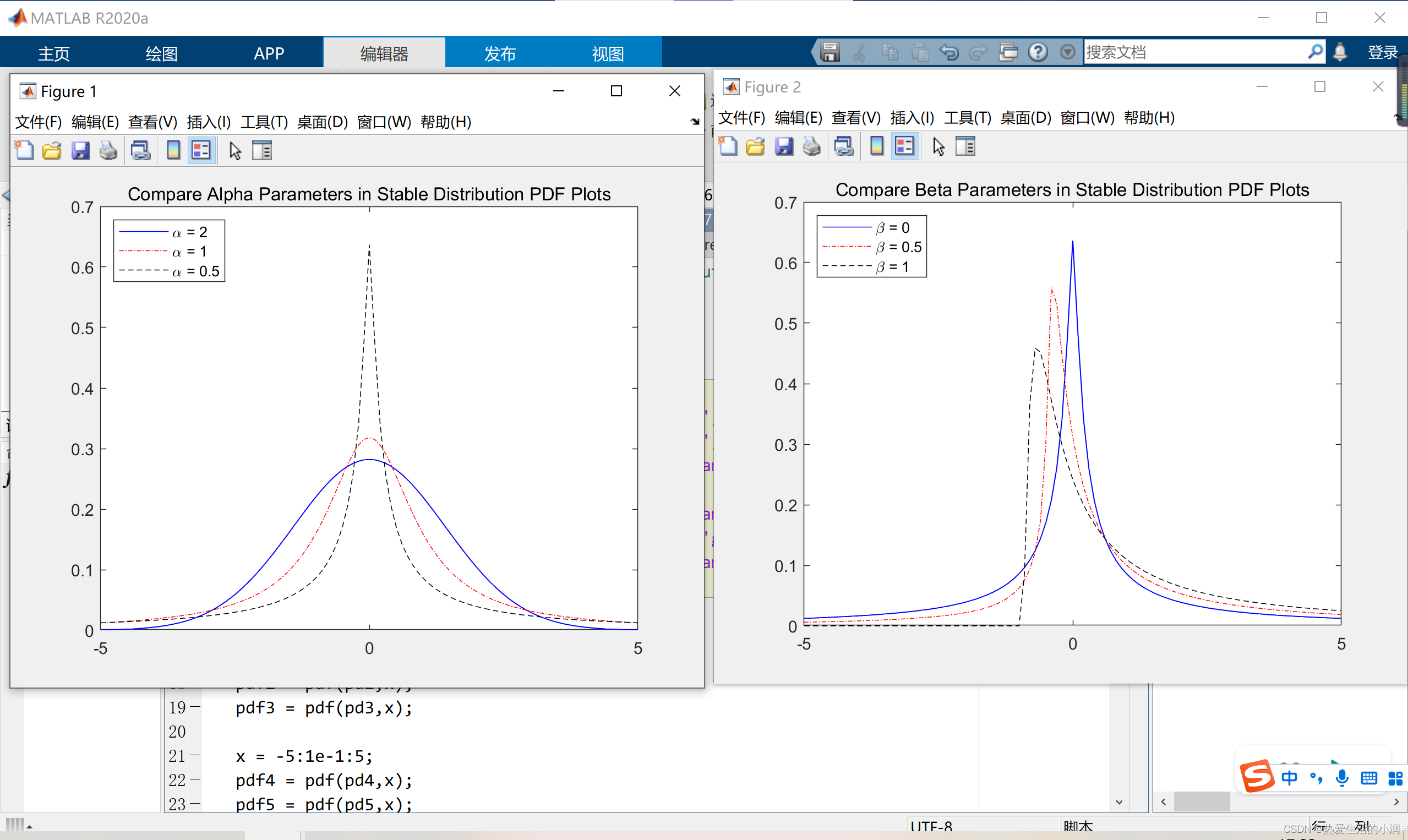Click the notifications bell icon
Image resolution: width=1408 pixels, height=840 pixels.
click(1340, 52)
